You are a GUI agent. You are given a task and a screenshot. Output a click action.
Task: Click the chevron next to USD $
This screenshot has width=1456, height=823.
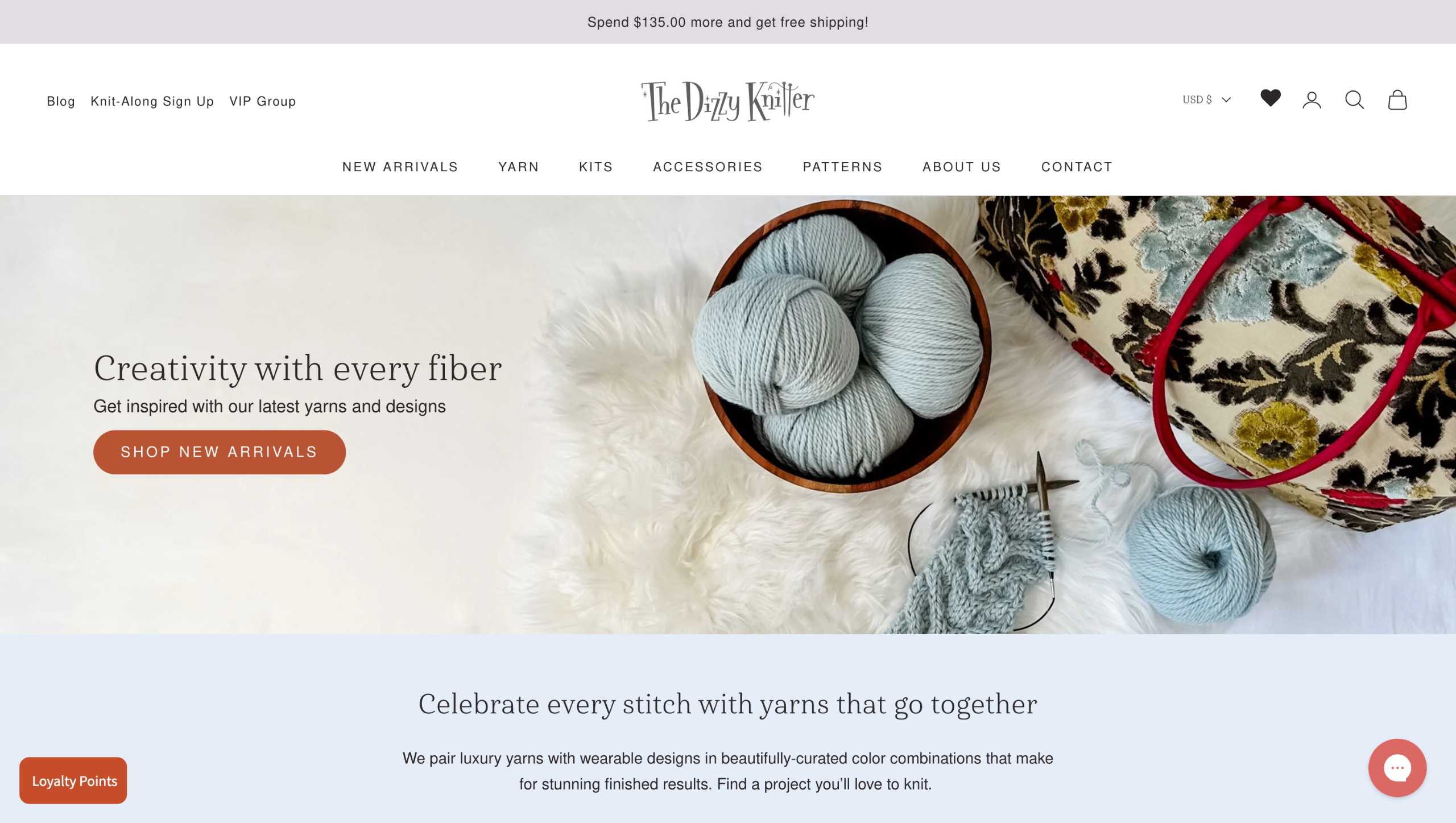click(1226, 100)
